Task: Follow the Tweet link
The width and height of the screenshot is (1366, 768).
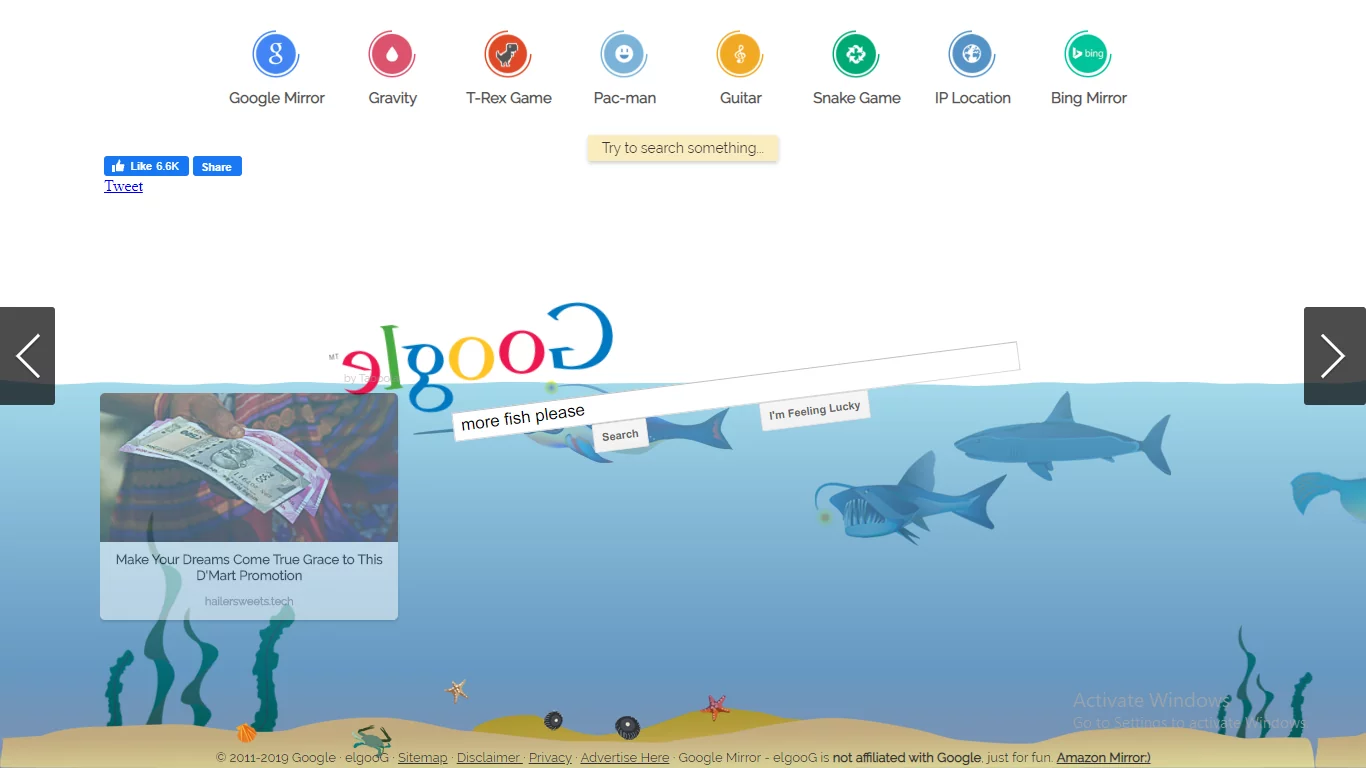Action: (124, 186)
